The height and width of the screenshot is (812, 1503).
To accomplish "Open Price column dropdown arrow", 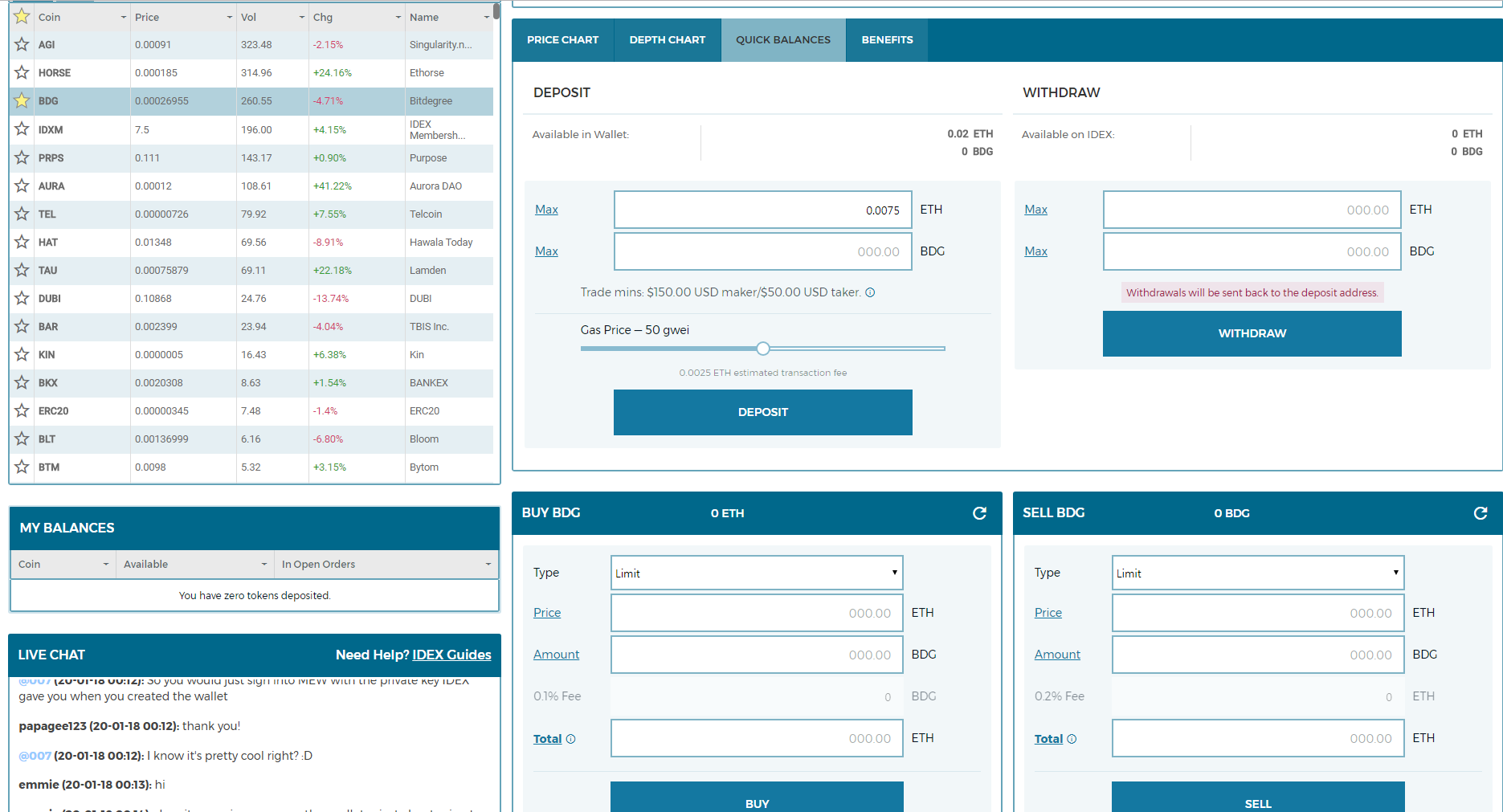I will coord(230,18).
